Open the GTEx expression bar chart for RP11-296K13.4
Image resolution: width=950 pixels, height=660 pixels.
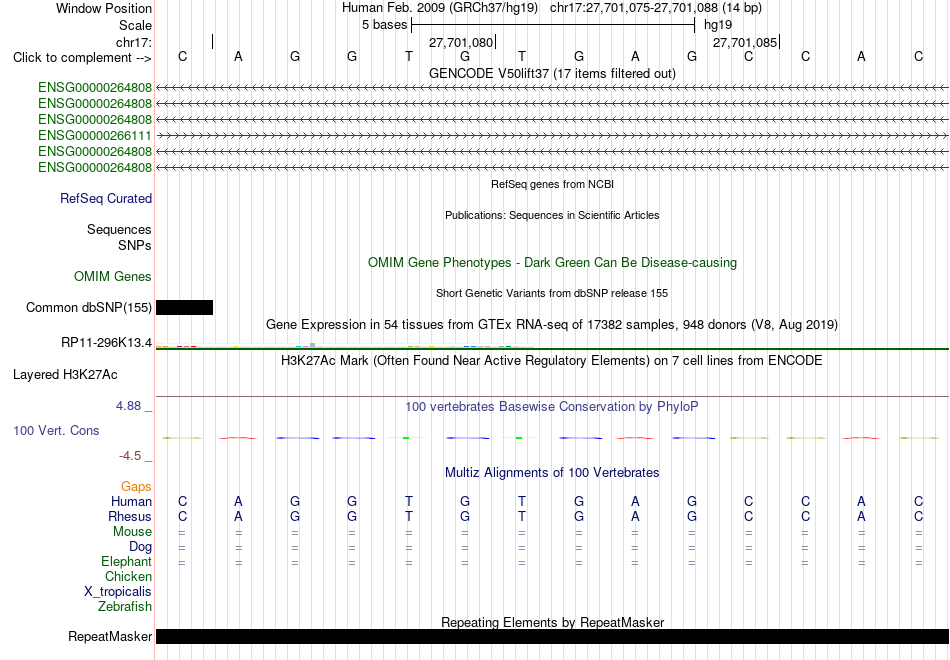345,346
